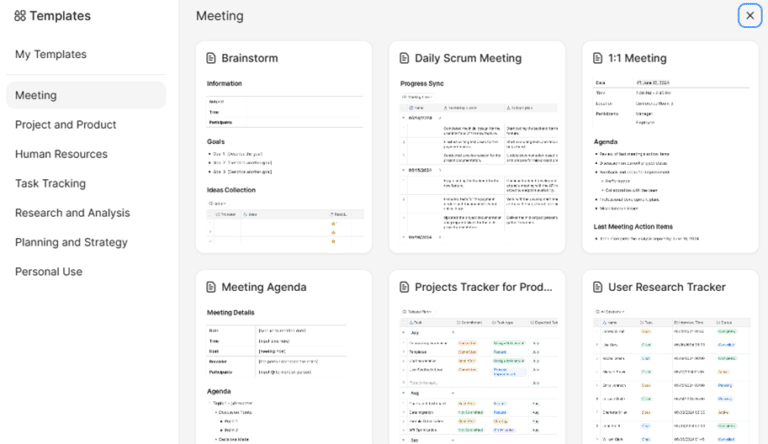The height and width of the screenshot is (444, 768).
Task: Close the Templates dialog with X
Action: pos(750,16)
